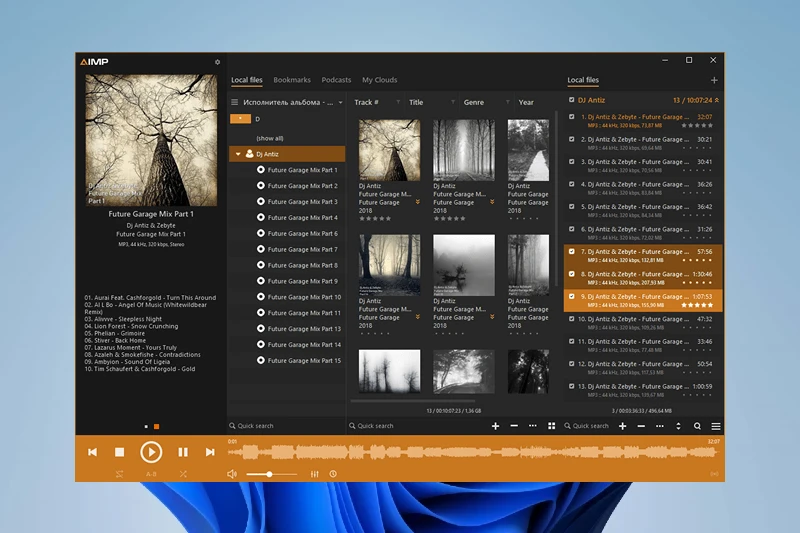Click AIMP logo in title bar
This screenshot has width=800, height=533.
point(94,62)
